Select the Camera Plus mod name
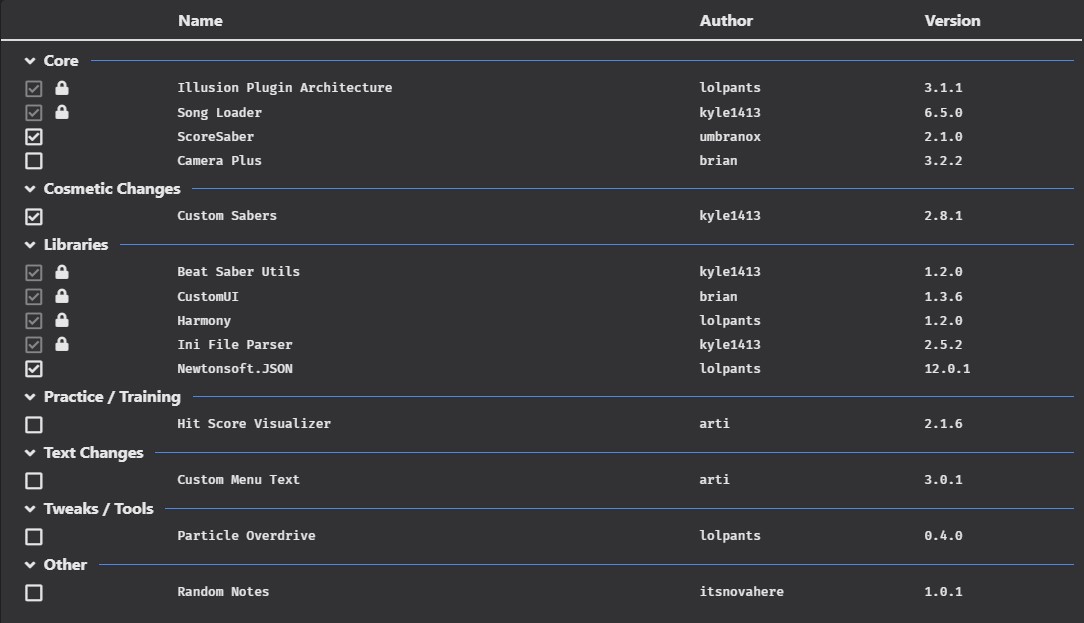Screen dimensions: 1084x623 (219, 160)
